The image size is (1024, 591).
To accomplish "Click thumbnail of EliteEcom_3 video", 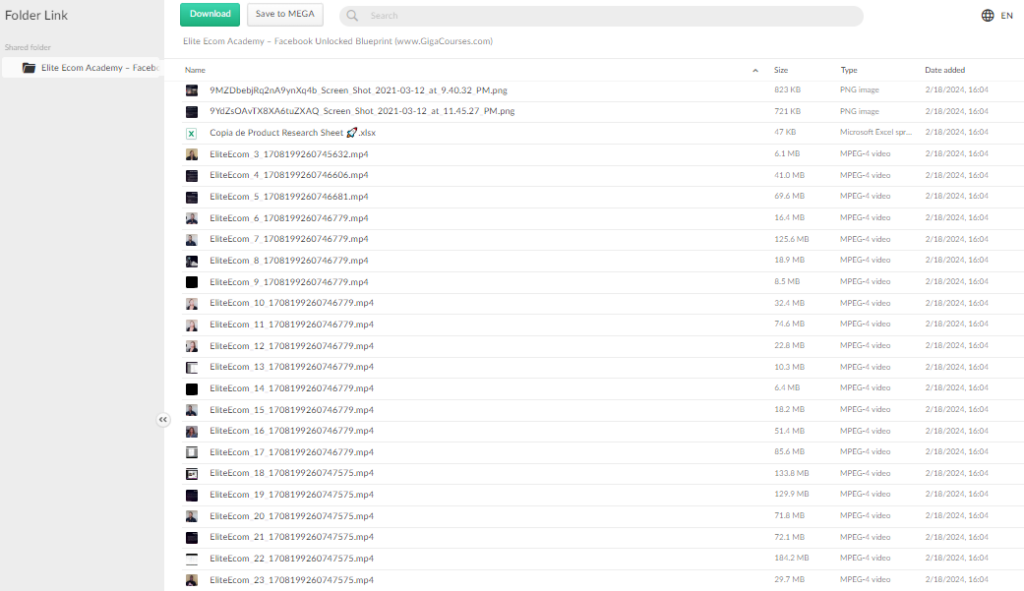I will (191, 154).
